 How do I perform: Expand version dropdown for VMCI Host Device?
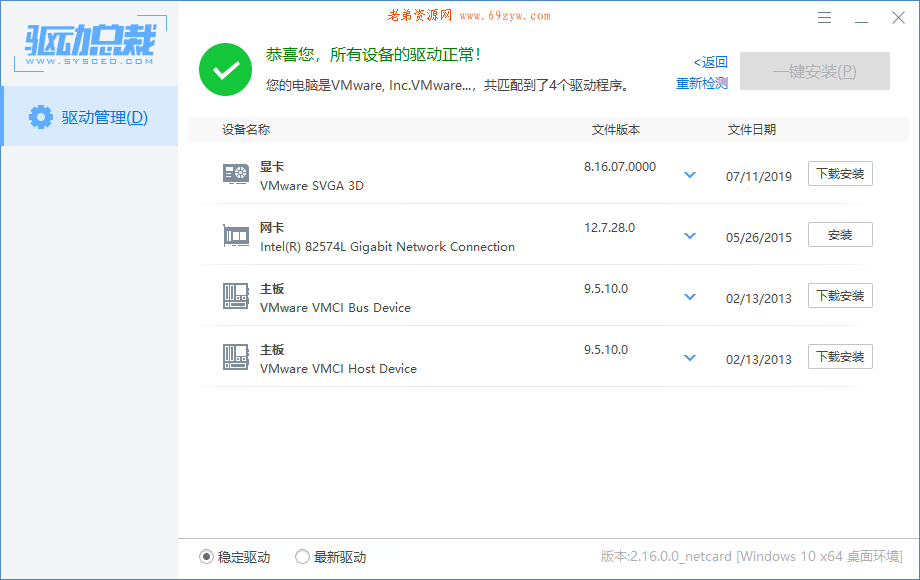tap(690, 358)
